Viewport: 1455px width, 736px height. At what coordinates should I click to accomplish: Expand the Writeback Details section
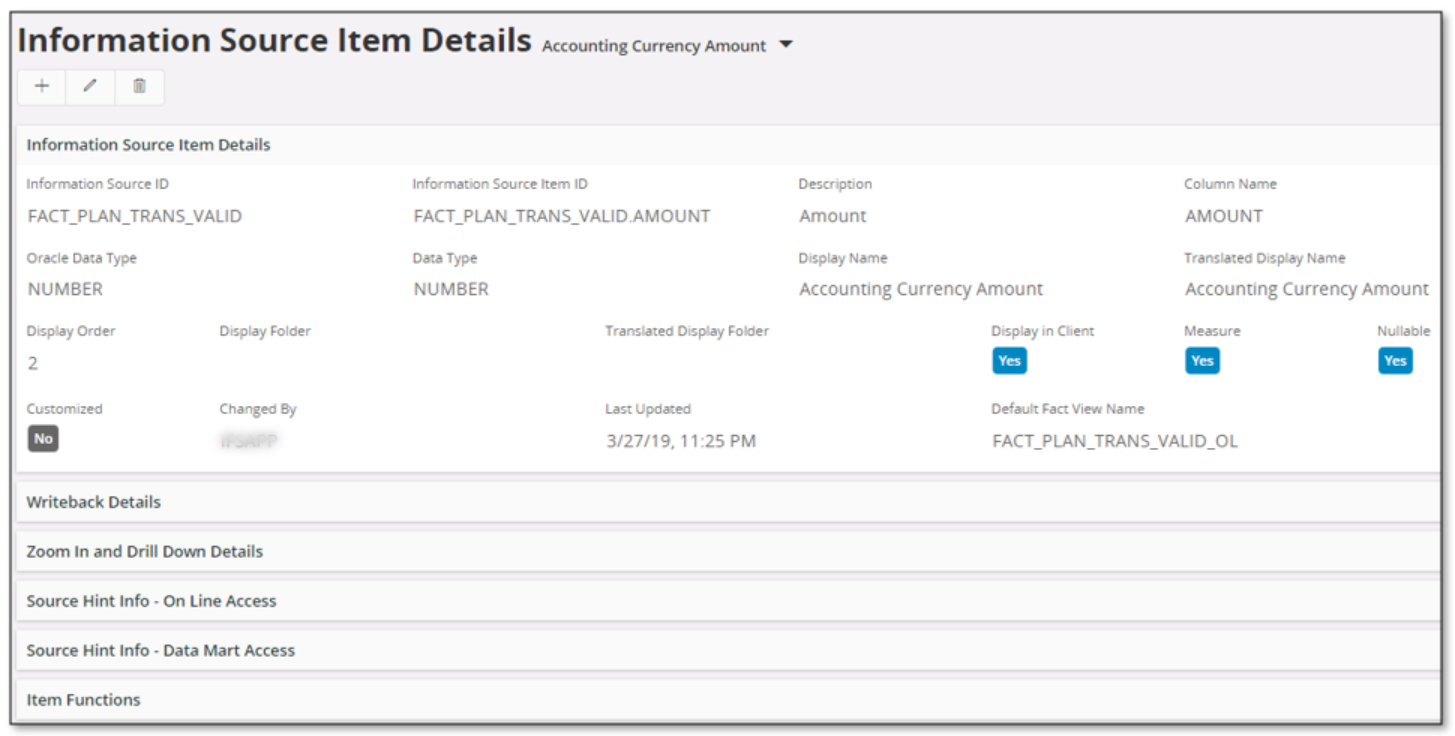click(x=93, y=501)
